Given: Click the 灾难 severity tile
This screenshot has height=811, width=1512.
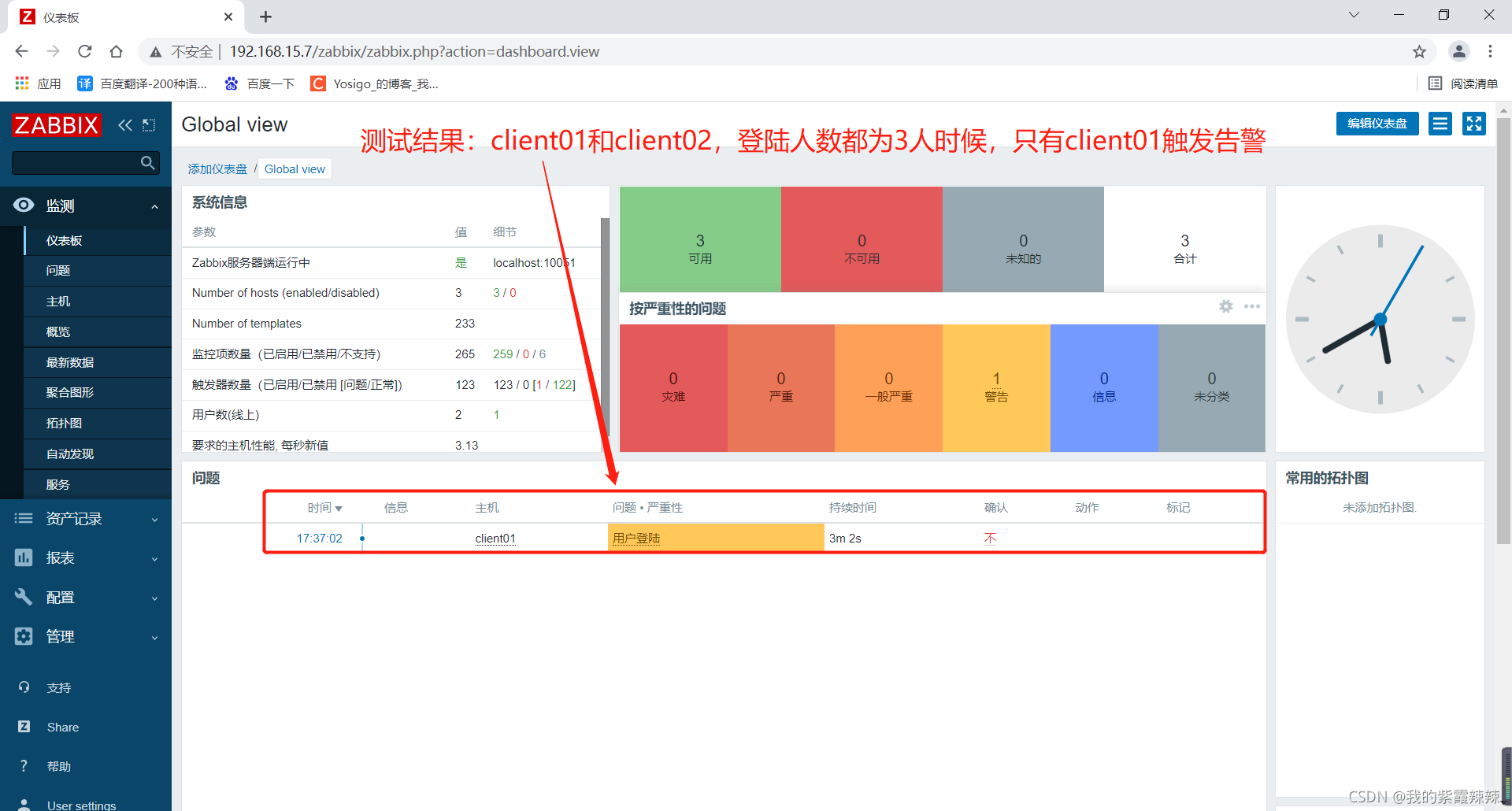Looking at the screenshot, I should coord(673,388).
